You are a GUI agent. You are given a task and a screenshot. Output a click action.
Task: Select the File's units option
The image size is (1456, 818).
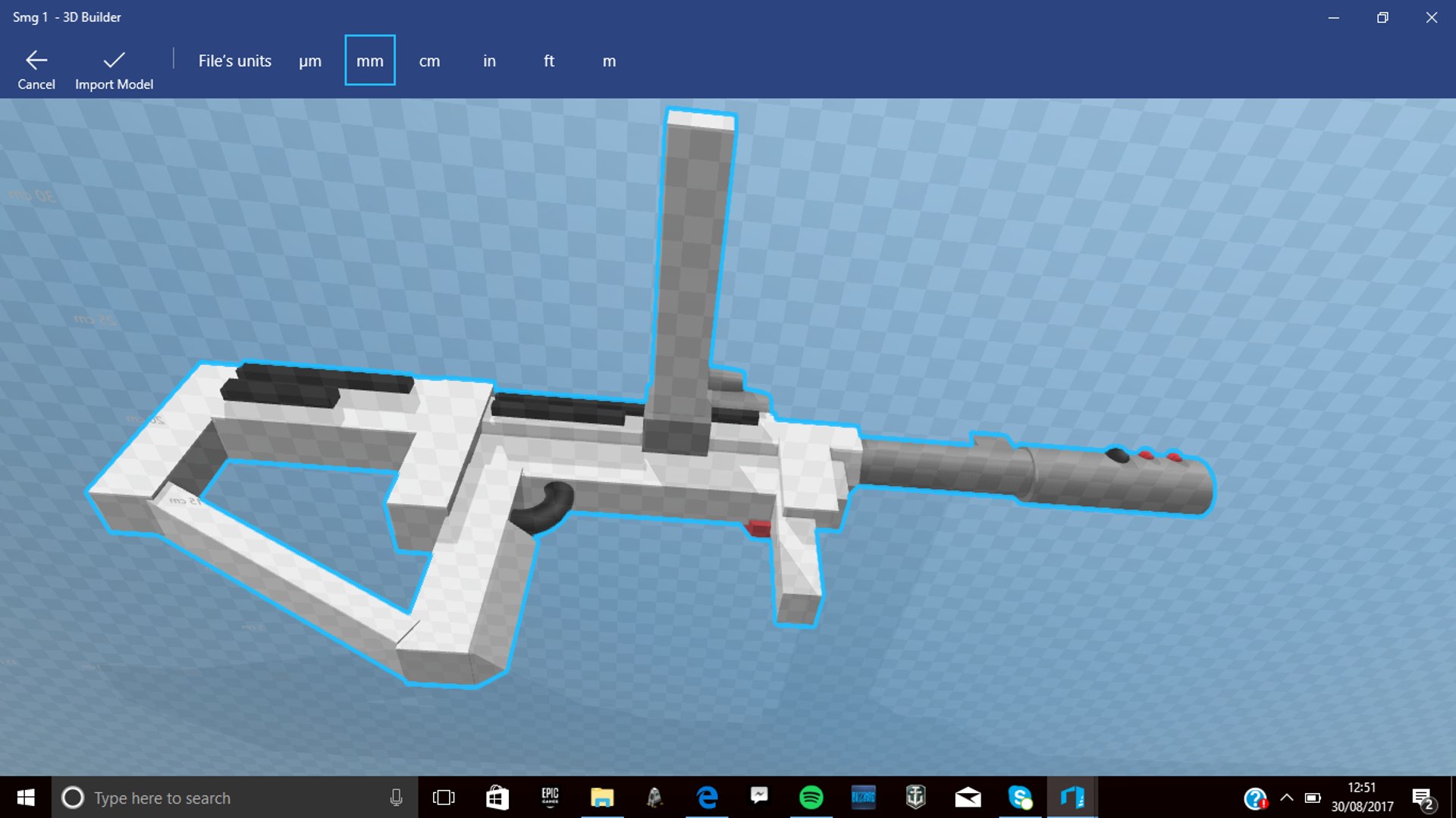tap(234, 61)
